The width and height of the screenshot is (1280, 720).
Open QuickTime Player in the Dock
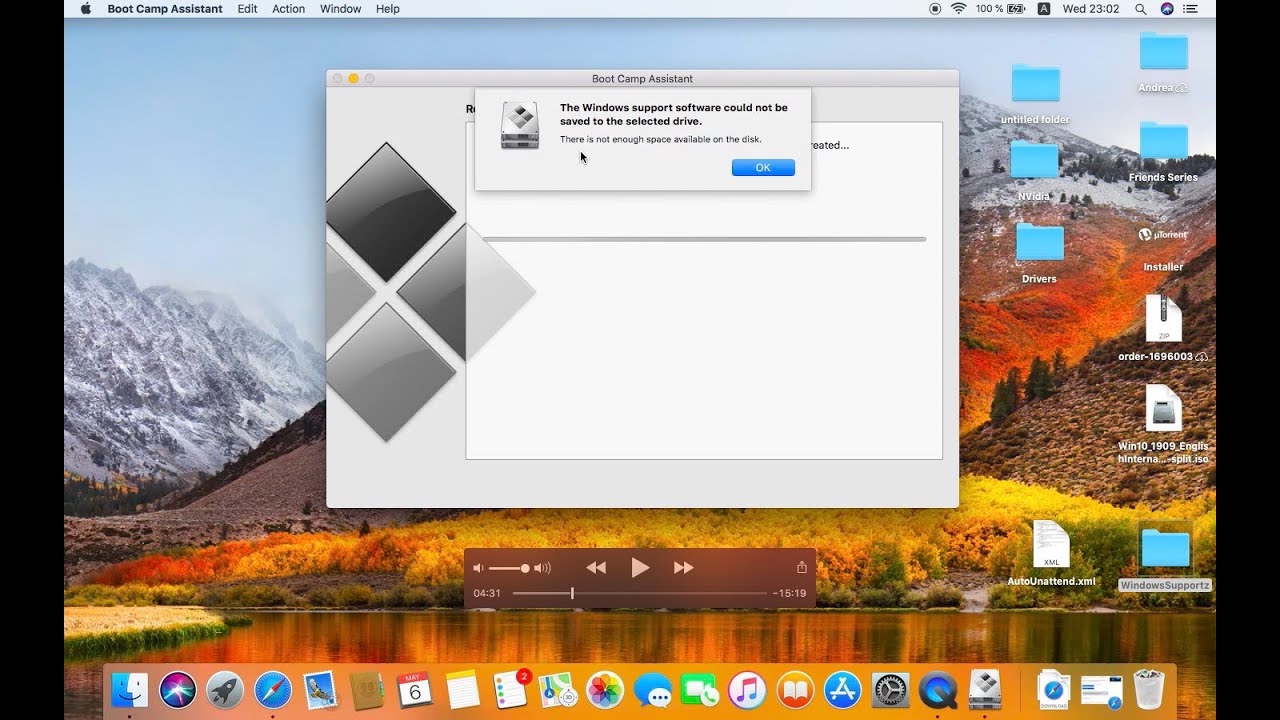coord(937,690)
